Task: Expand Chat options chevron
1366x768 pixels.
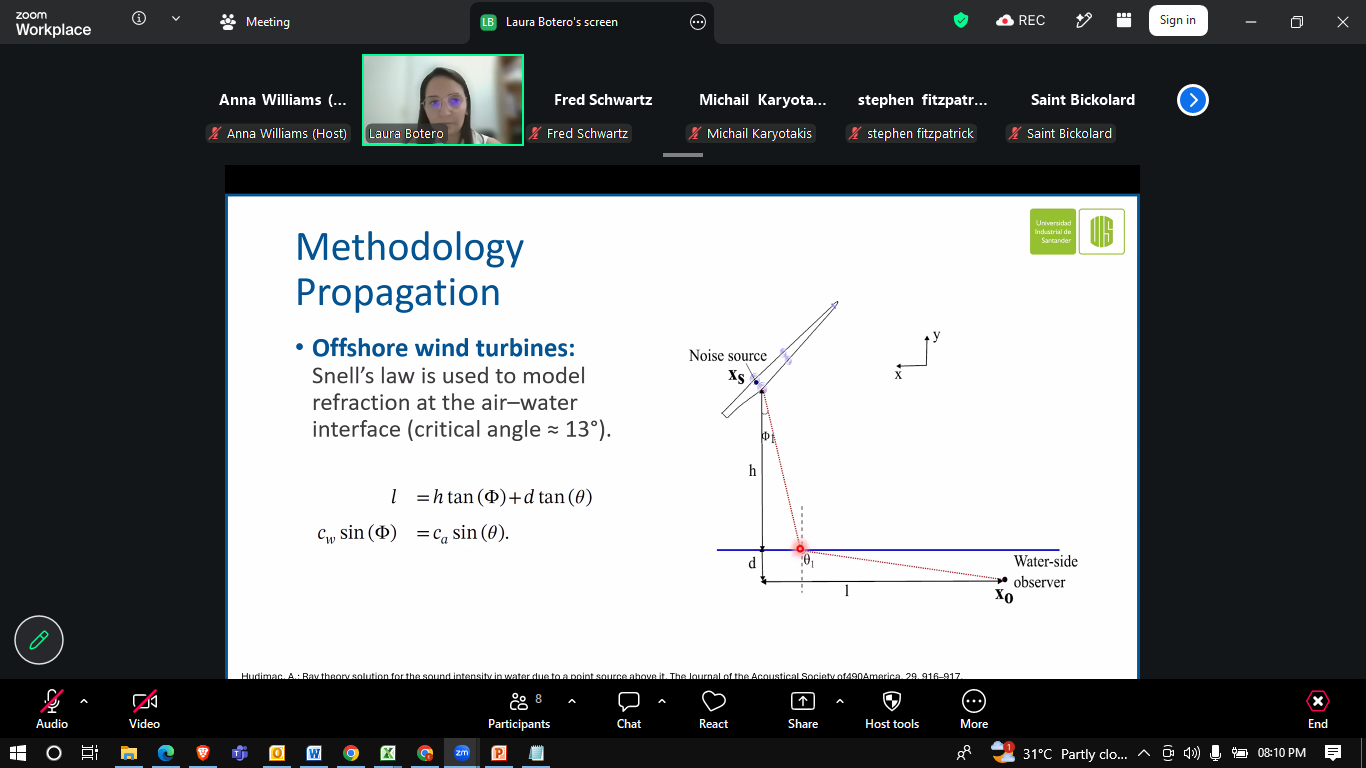Action: tap(662, 701)
